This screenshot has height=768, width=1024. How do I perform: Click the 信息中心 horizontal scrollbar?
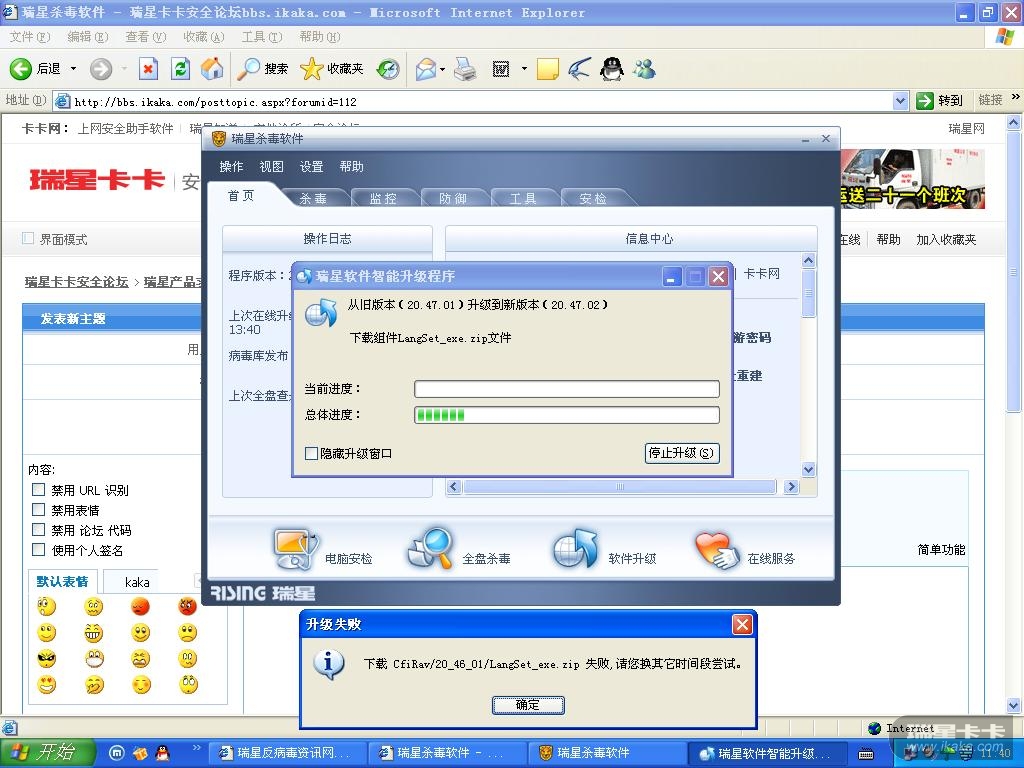(622, 487)
